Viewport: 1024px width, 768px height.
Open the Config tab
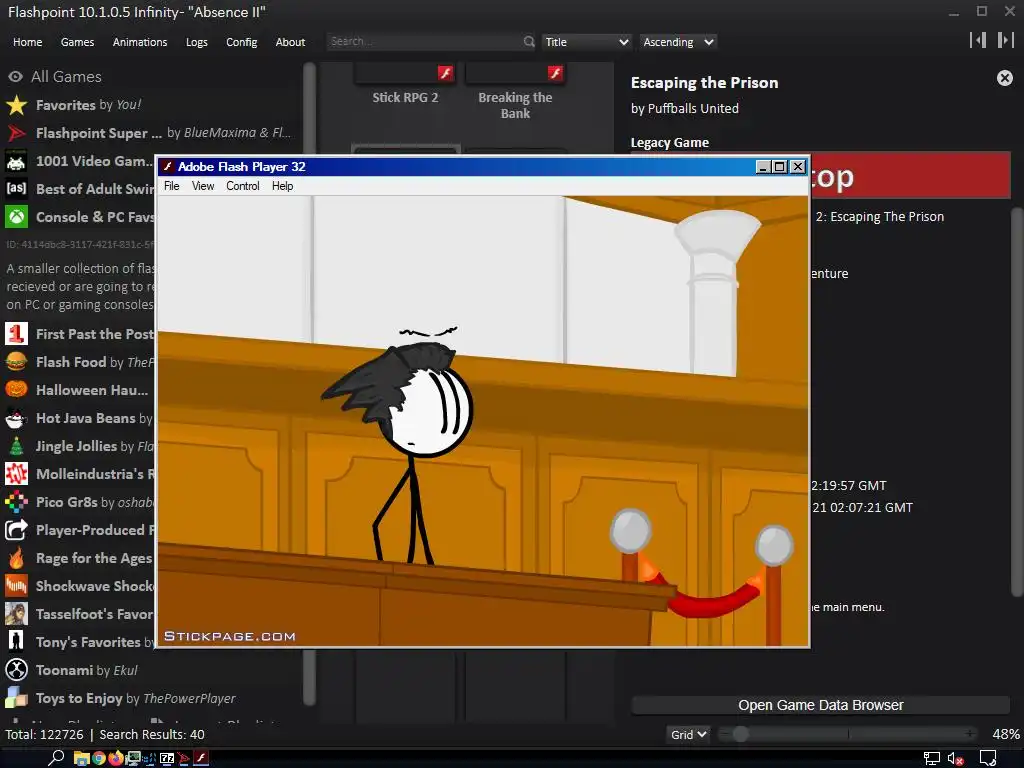click(242, 42)
